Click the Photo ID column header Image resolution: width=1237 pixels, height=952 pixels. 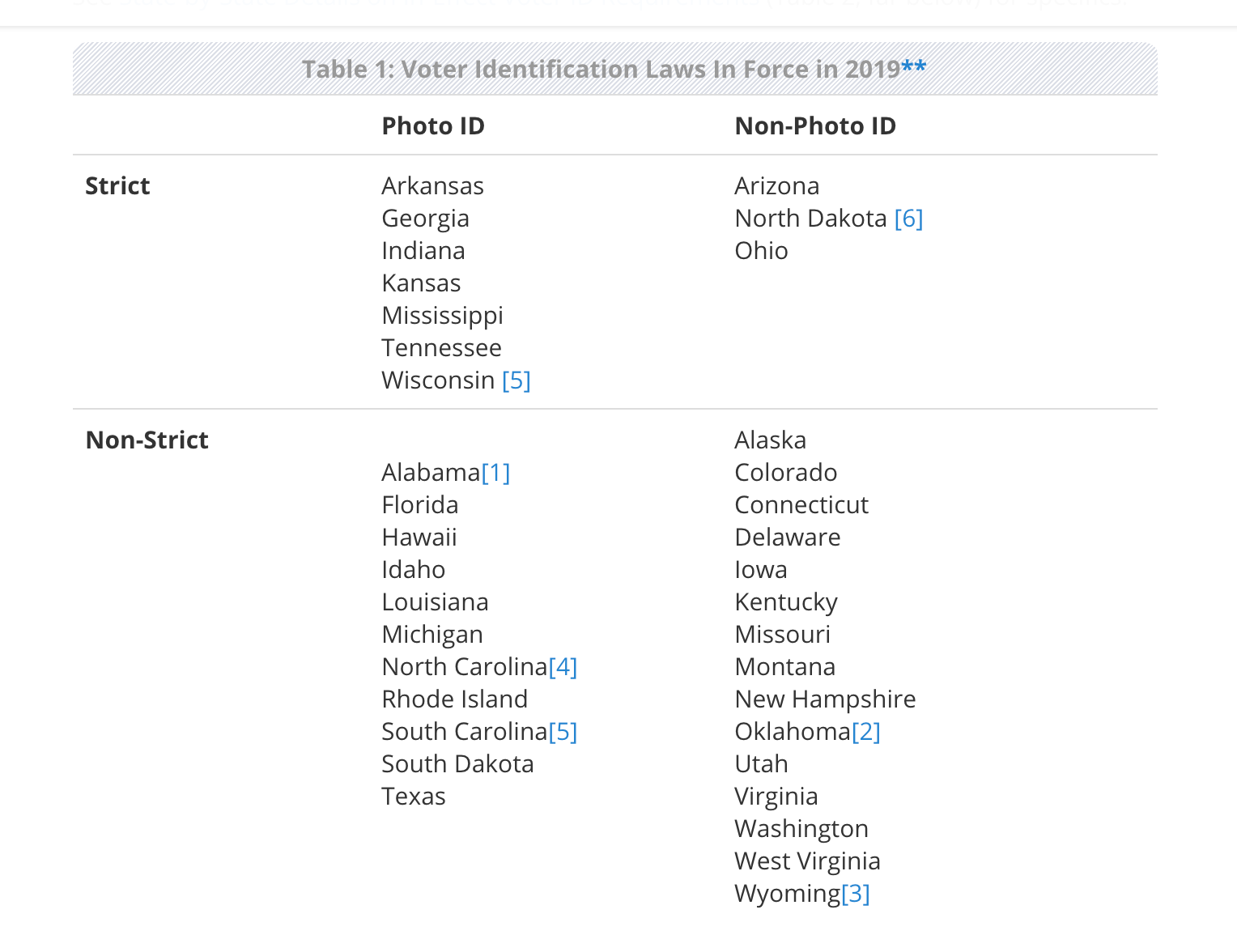[x=433, y=126]
